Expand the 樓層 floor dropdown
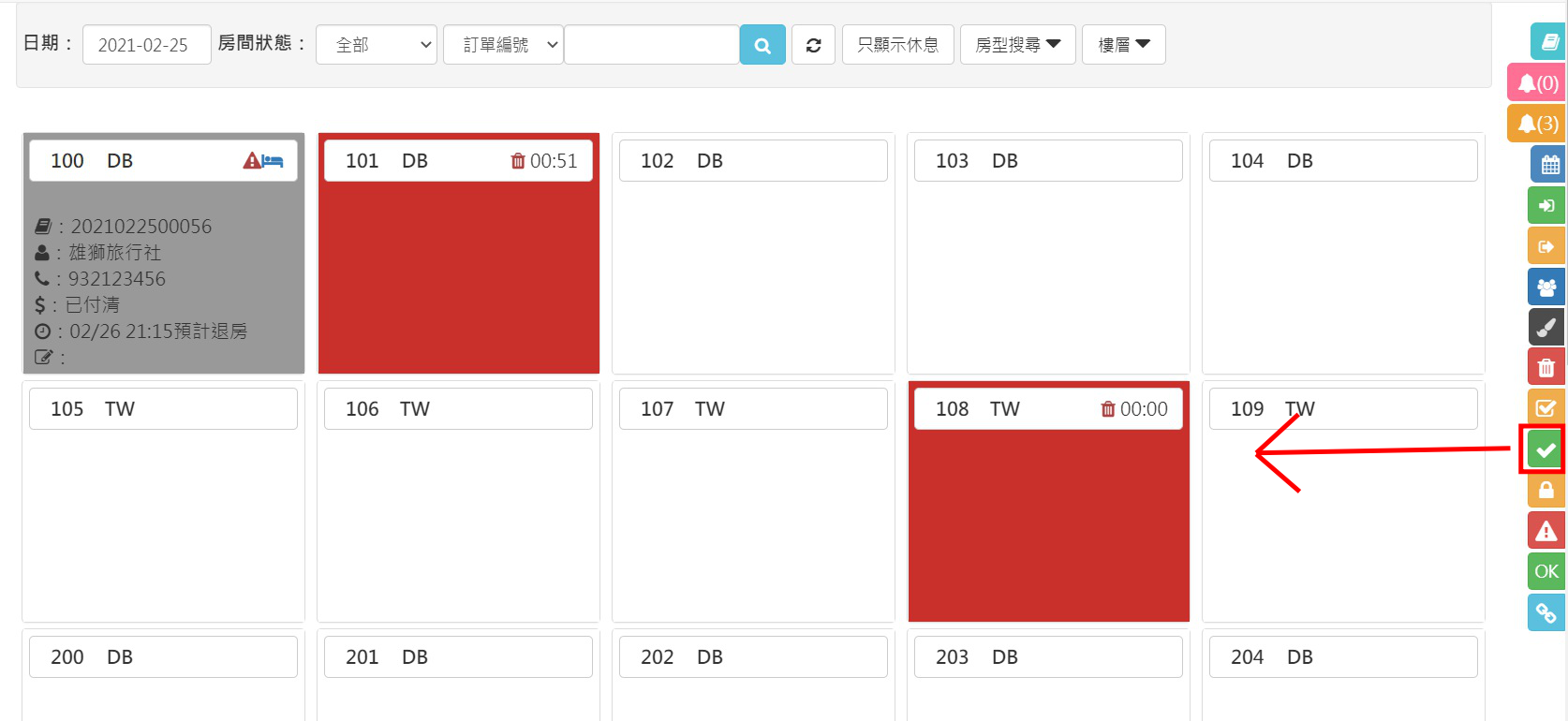 pyautogui.click(x=1123, y=45)
